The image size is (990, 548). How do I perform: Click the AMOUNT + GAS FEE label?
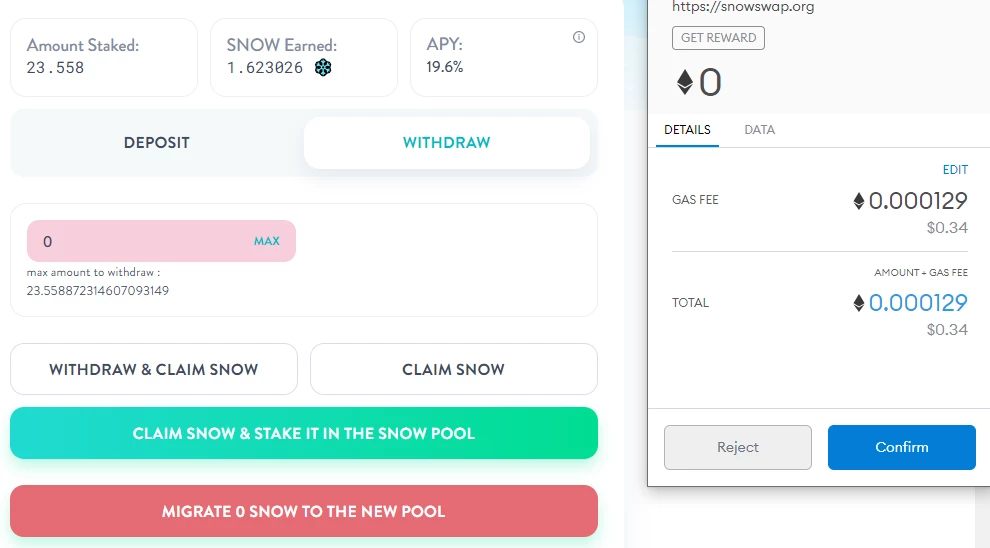[x=921, y=273]
